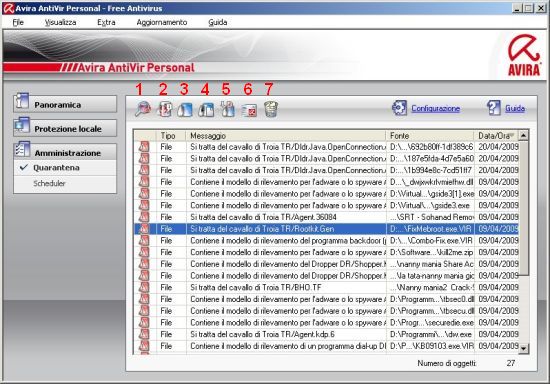The height and width of the screenshot is (384, 550).
Task: Select the row with source tbsecu.dll
Action: pyautogui.click(x=326, y=311)
